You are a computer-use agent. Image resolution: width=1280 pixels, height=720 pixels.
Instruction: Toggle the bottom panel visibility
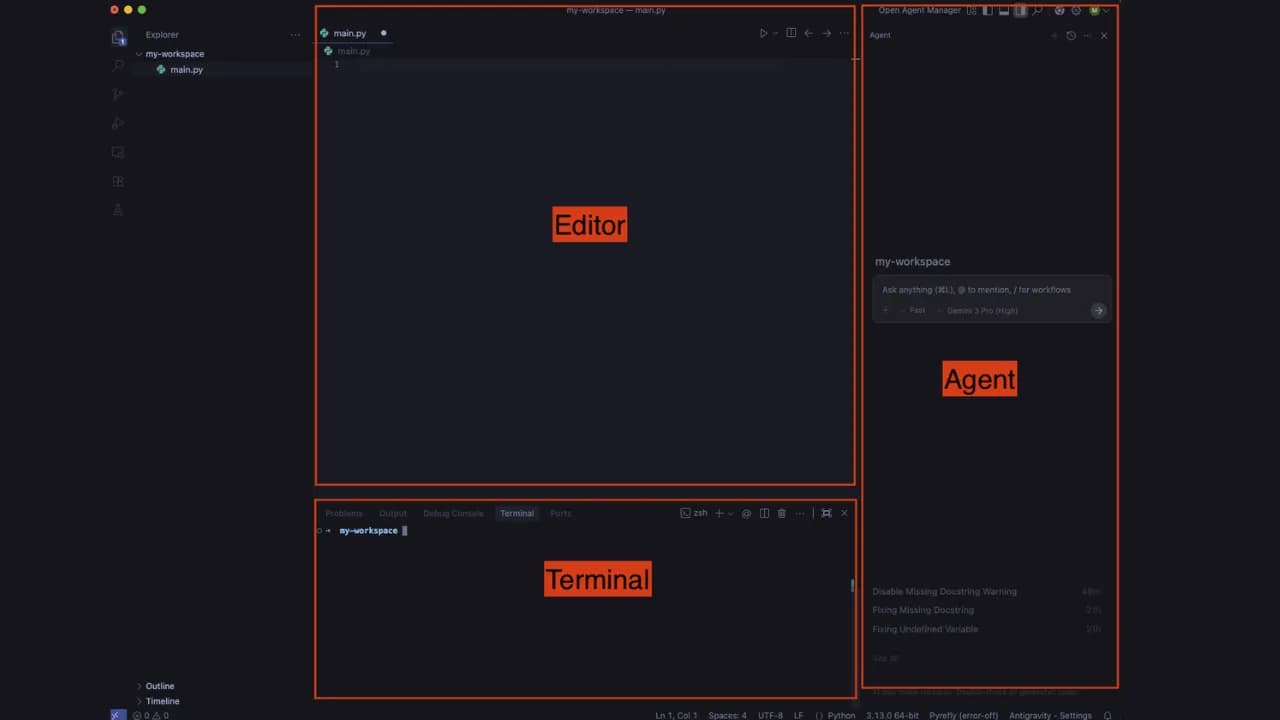click(x=1004, y=10)
